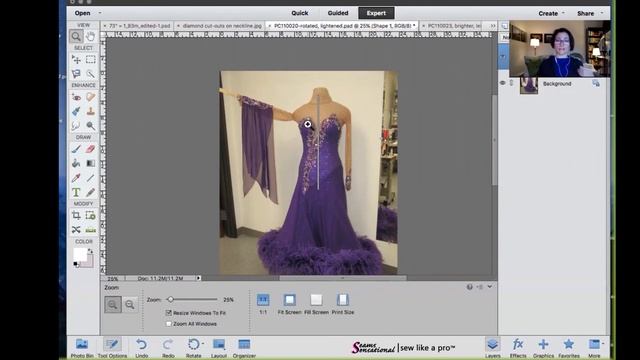Image resolution: width=640 pixels, height=360 pixels.
Task: Select the Quick Selection tool
Action: pos(91,74)
